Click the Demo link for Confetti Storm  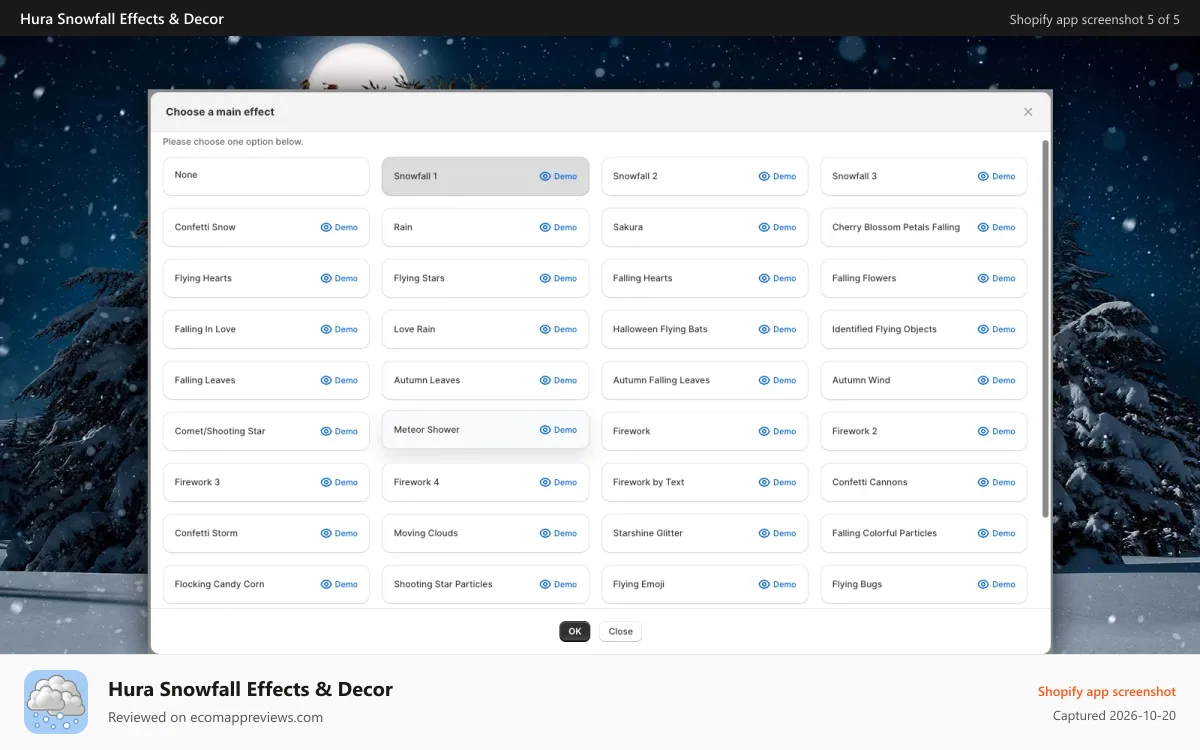coord(339,533)
